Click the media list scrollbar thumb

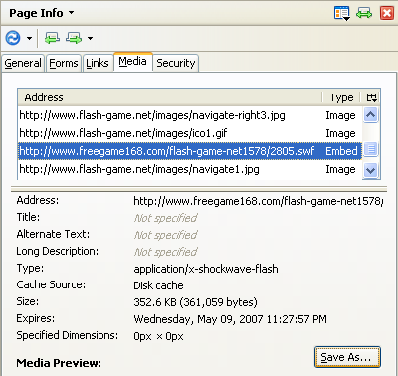pyautogui.click(x=371, y=149)
